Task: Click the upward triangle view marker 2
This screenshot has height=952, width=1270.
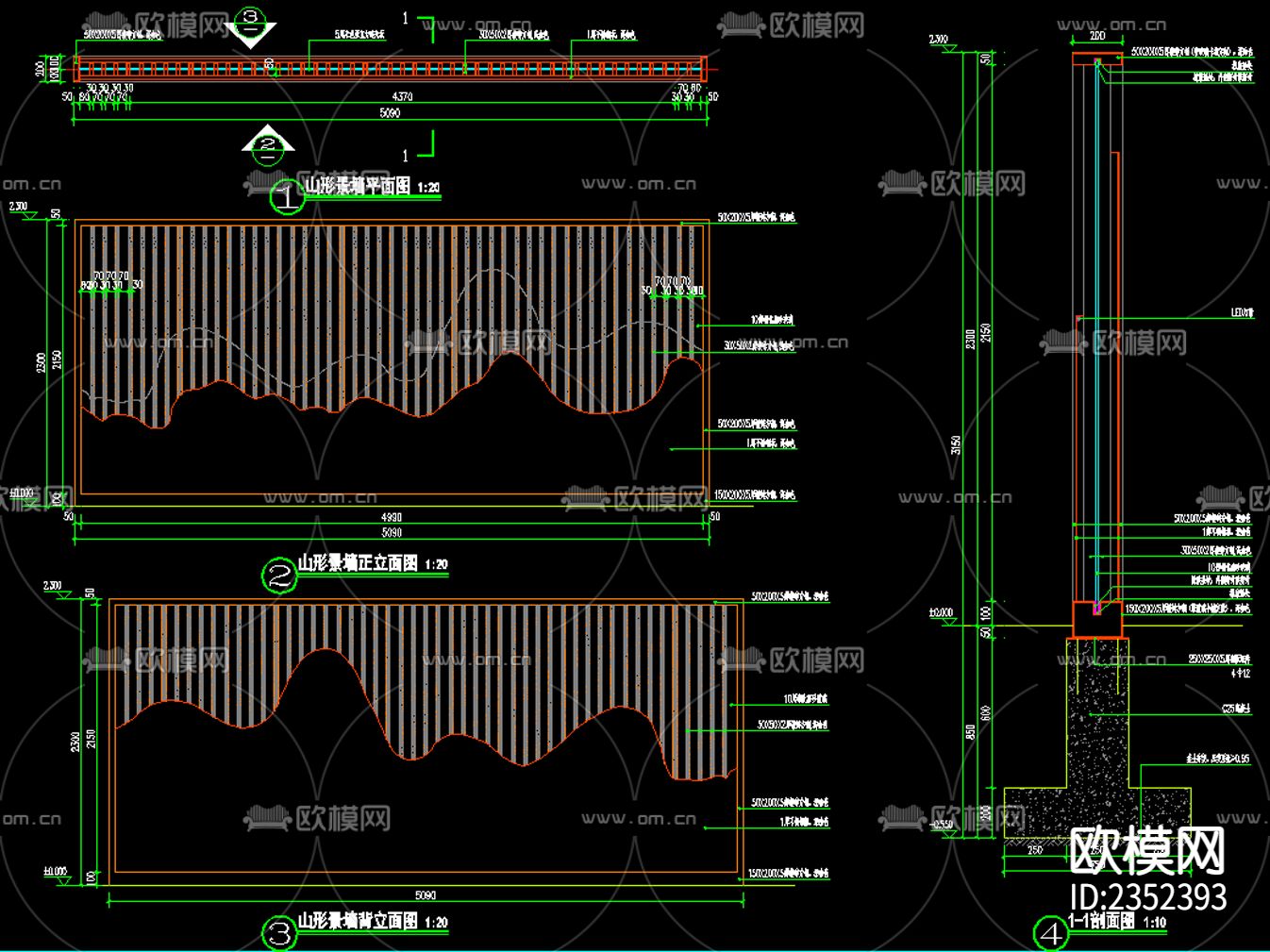Action: (x=268, y=142)
